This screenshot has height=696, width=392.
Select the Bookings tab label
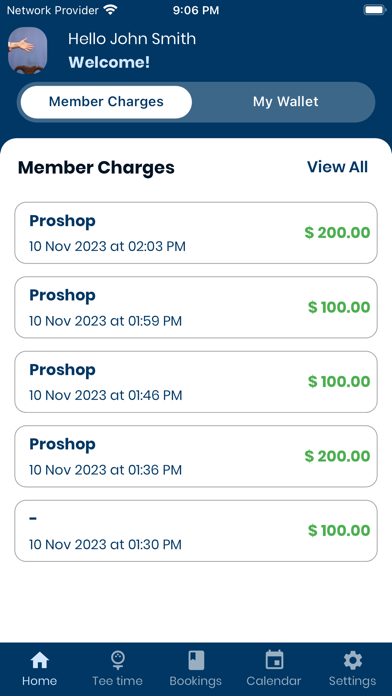[196, 681]
